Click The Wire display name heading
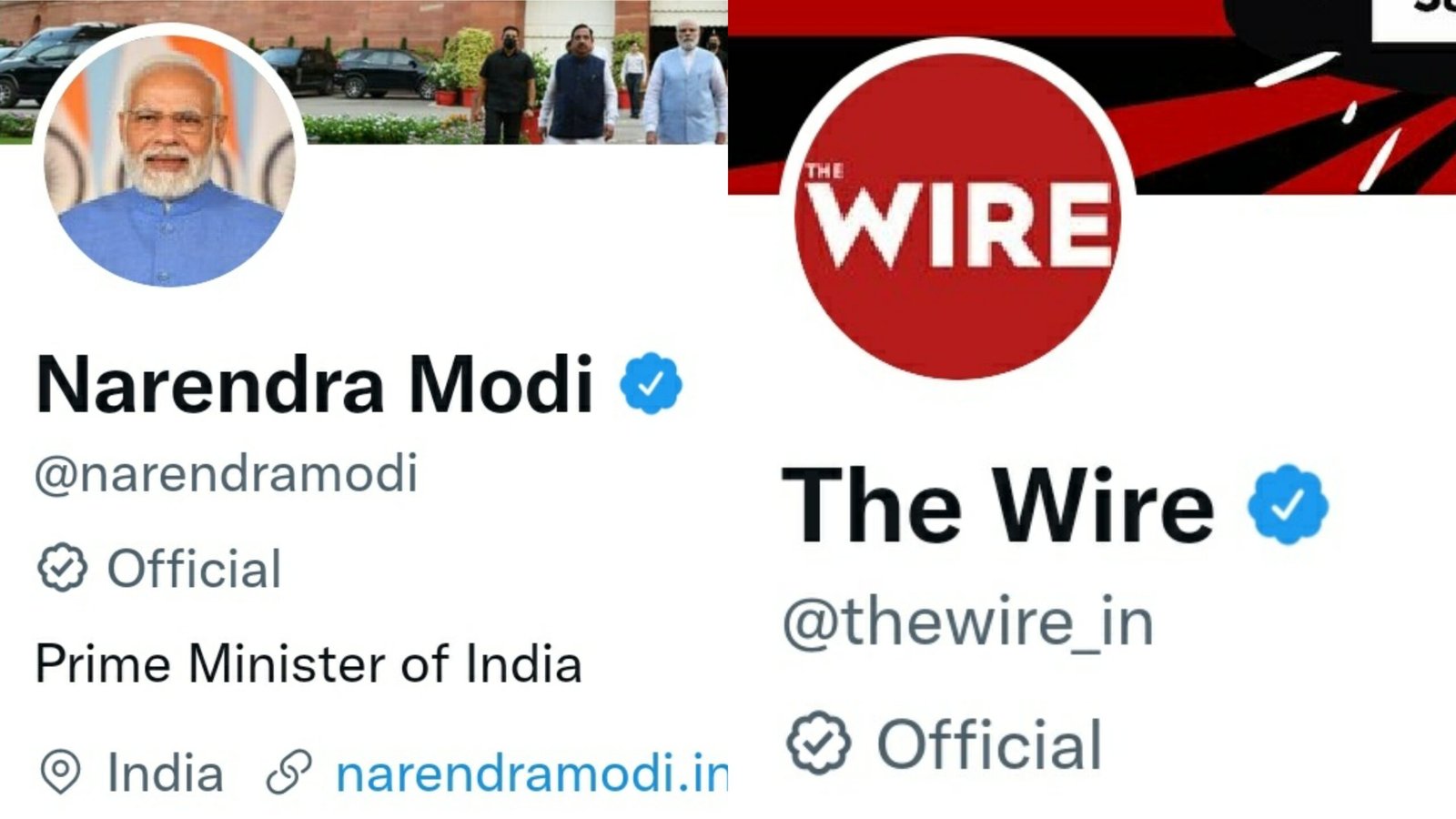This screenshot has width=1456, height=819. click(x=998, y=505)
